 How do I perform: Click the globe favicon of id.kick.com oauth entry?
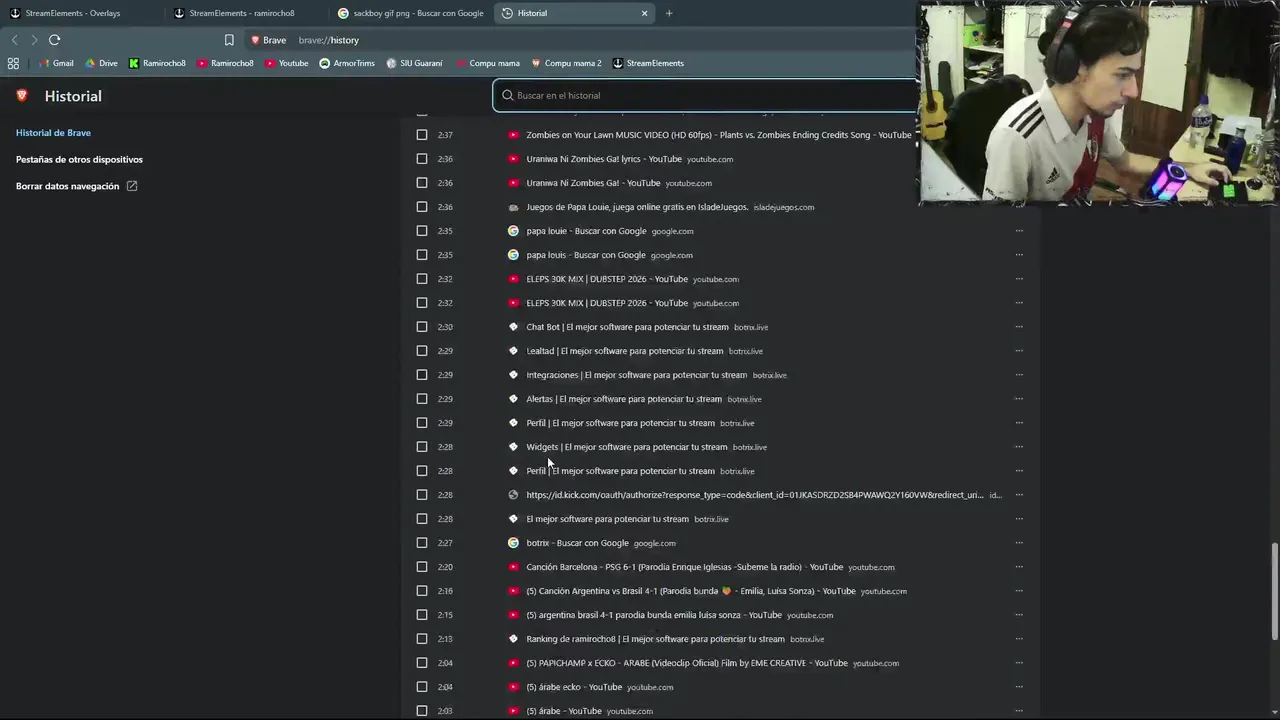coord(513,495)
